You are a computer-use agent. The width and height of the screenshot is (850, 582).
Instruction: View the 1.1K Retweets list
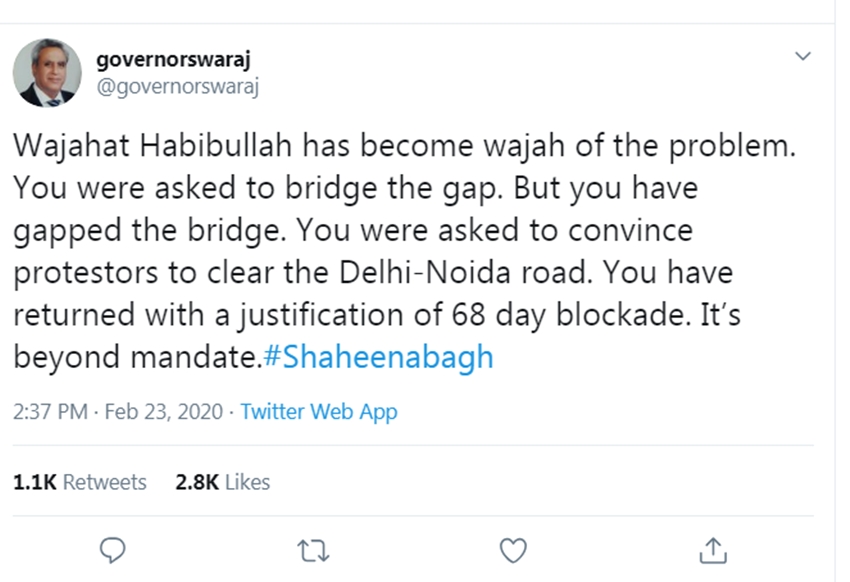(79, 481)
